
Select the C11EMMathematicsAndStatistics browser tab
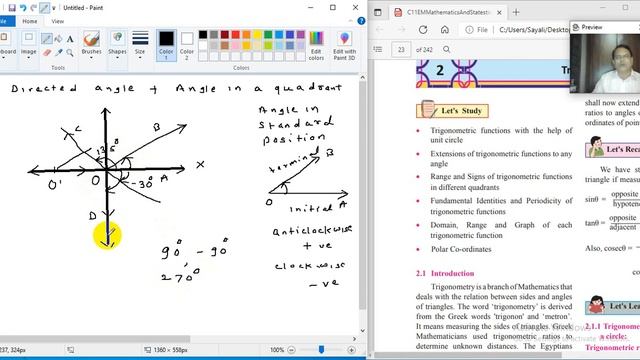click(448, 13)
